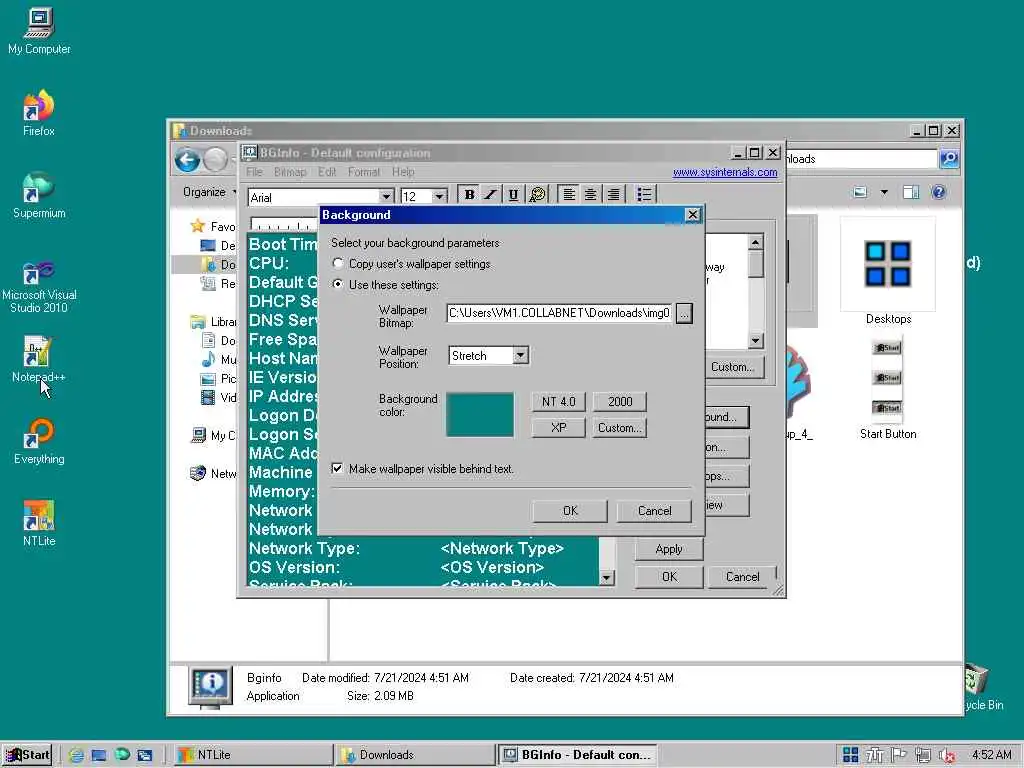
Task: Click the search icon in the Downloads window
Action: (949, 159)
